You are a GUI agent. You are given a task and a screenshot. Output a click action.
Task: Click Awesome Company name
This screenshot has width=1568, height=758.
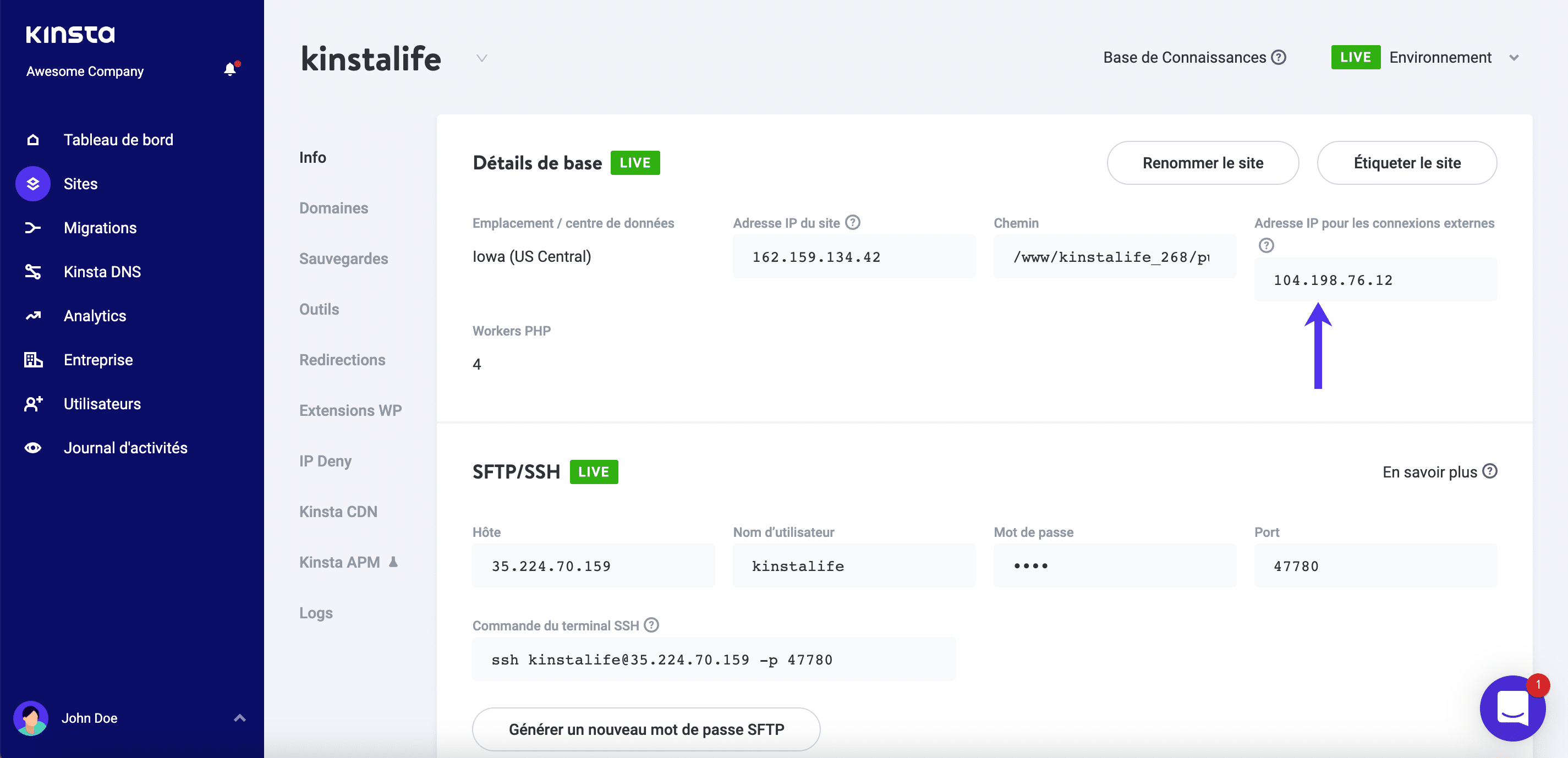(85, 71)
